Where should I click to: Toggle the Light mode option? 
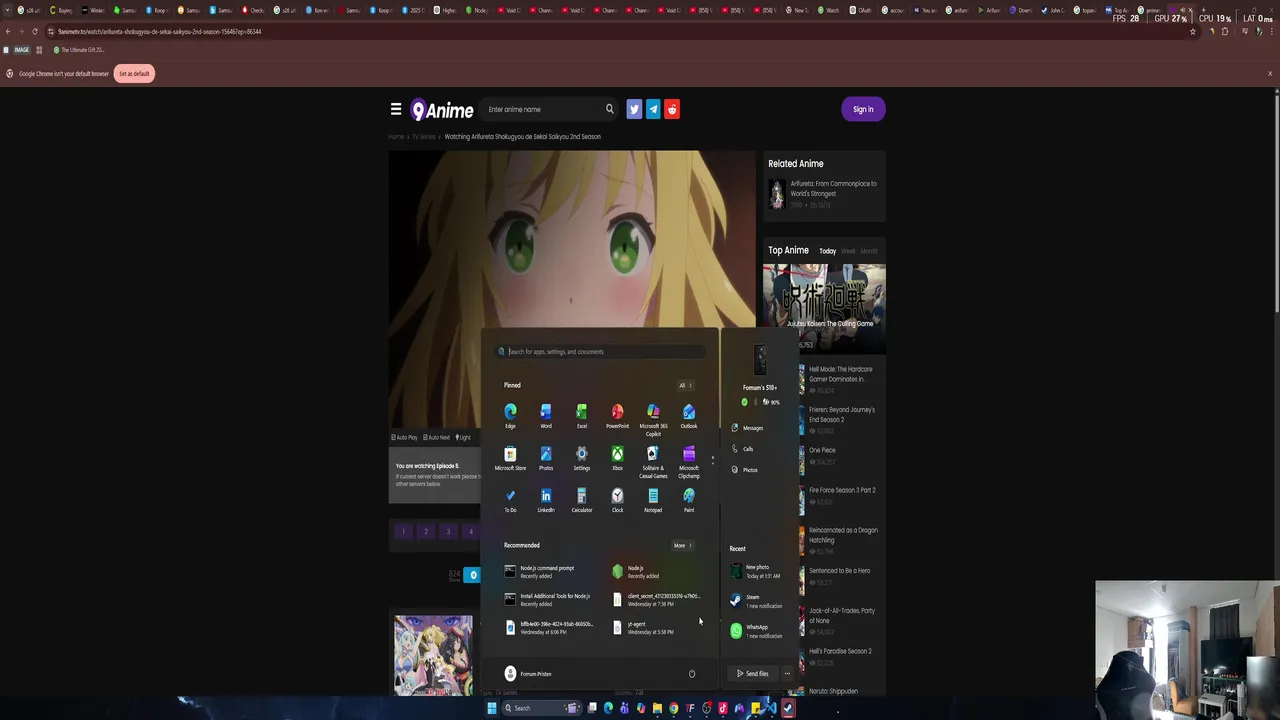click(x=463, y=437)
